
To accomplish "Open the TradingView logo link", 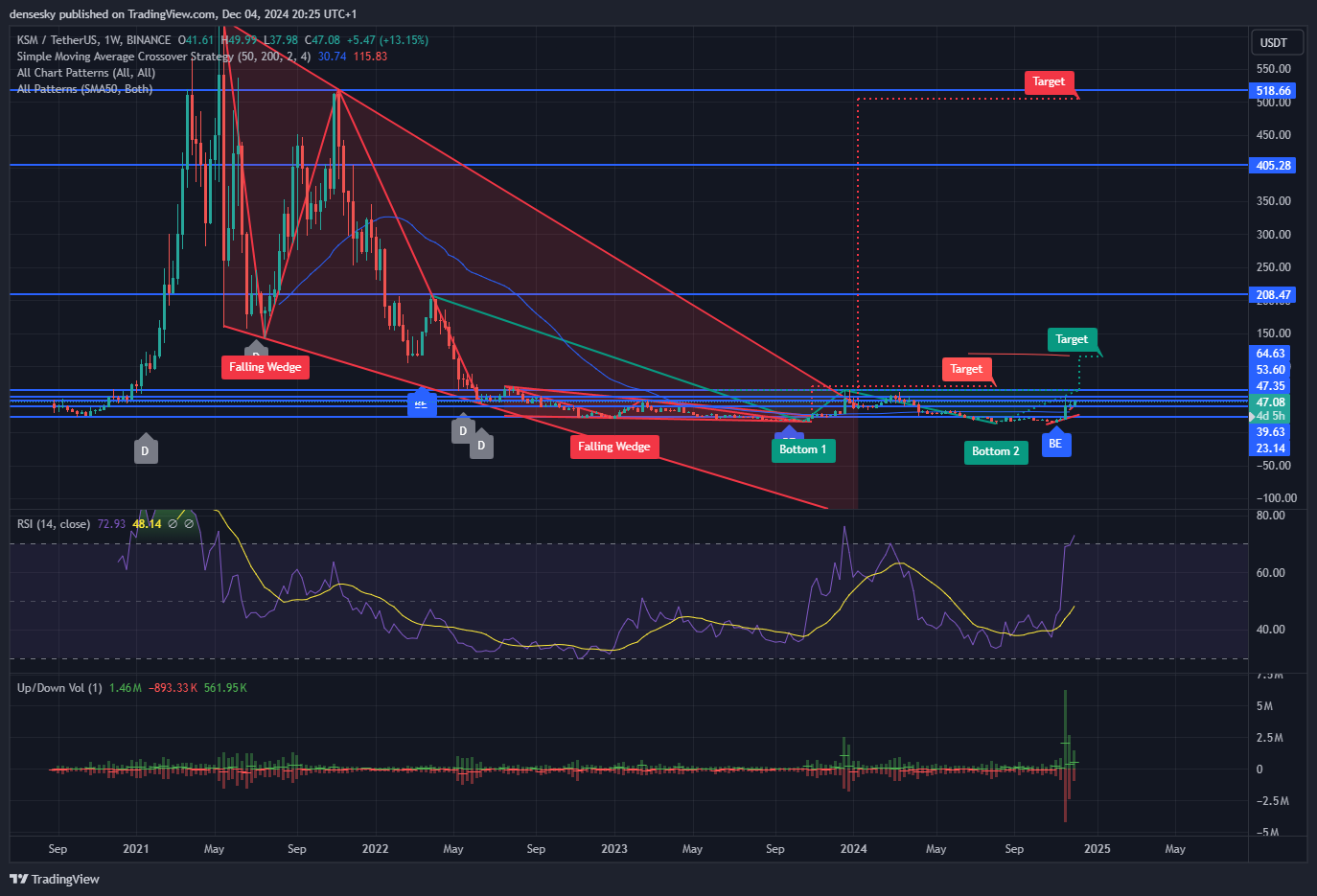I will [x=55, y=879].
